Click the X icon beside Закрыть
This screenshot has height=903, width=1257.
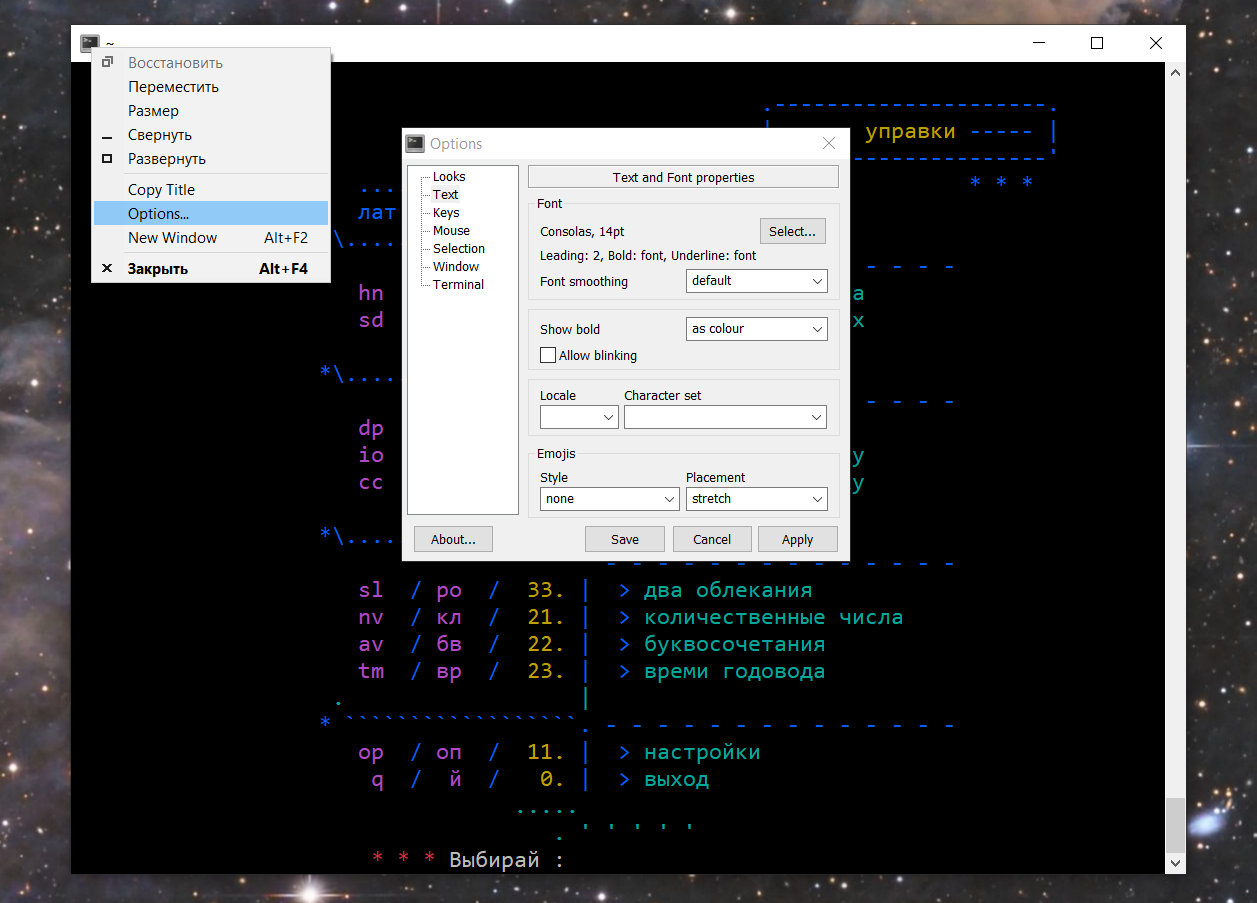106,268
